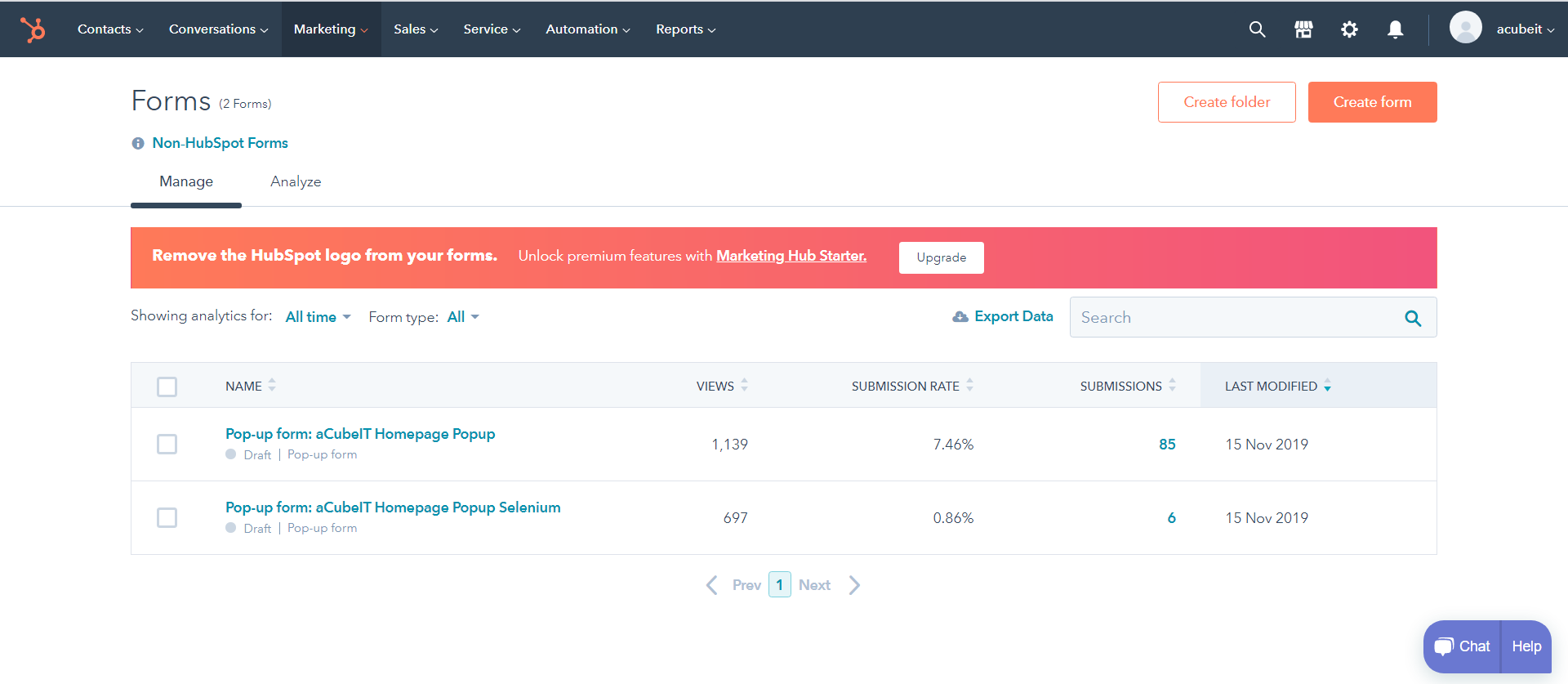This screenshot has height=684, width=1568.
Task: Sort by Submissions using sort arrows
Action: tap(1172, 385)
